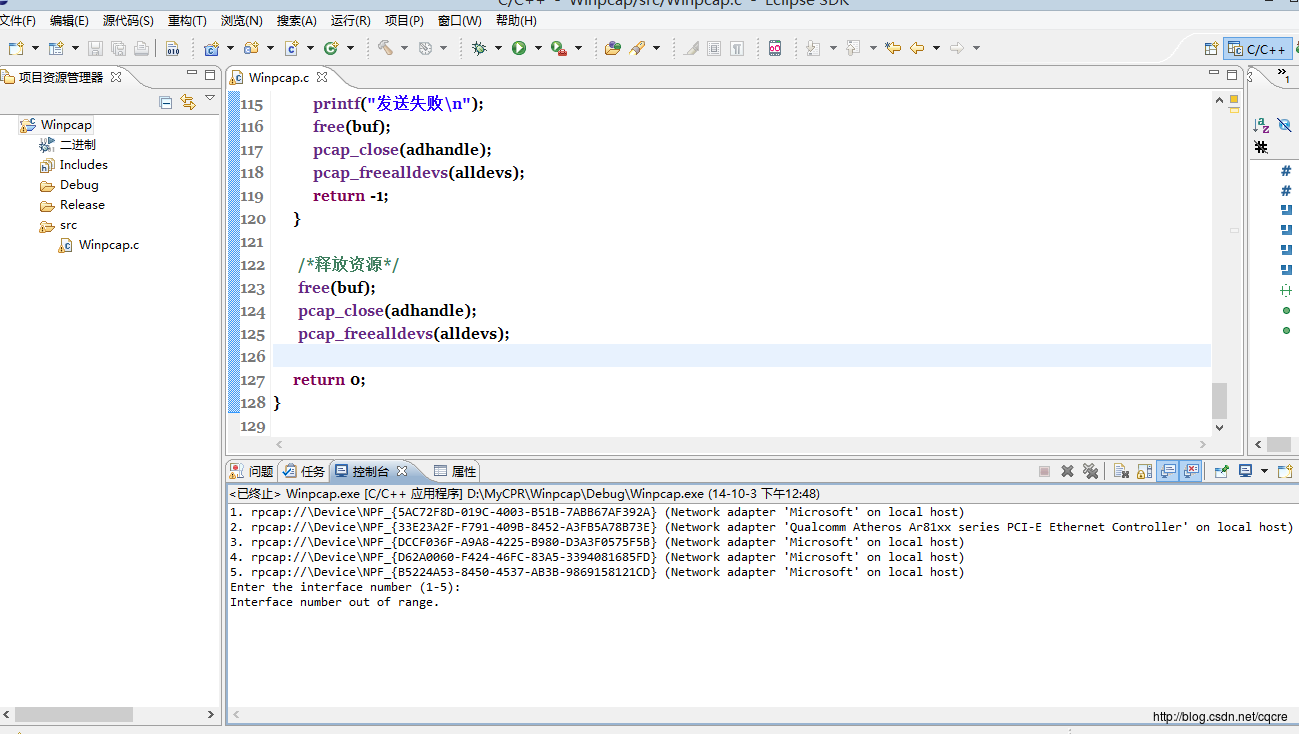Image resolution: width=1299 pixels, height=734 pixels.
Task: Toggle Show Console When Standard Error Changes
Action: (1190, 471)
